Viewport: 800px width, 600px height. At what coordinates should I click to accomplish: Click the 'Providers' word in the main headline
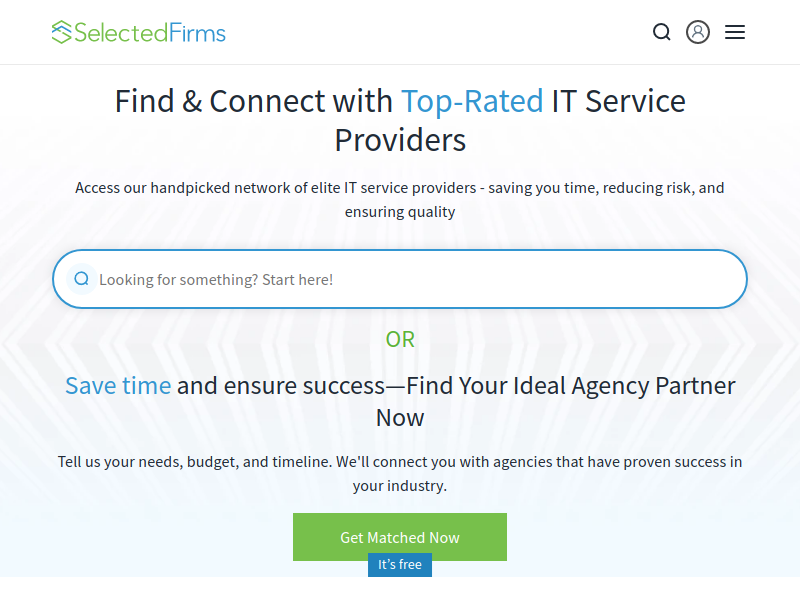tap(400, 140)
